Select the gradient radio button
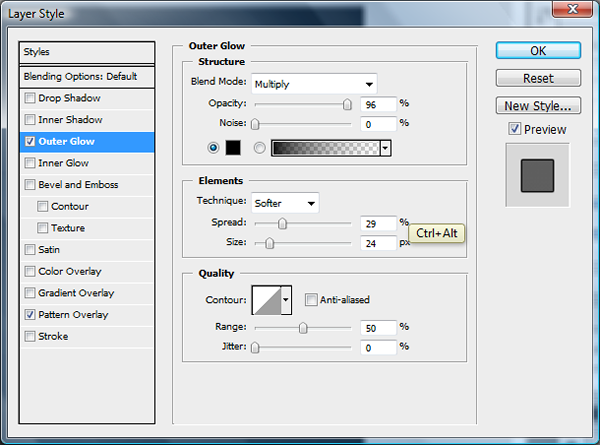Screen dimensions: 600x445 click(260, 148)
